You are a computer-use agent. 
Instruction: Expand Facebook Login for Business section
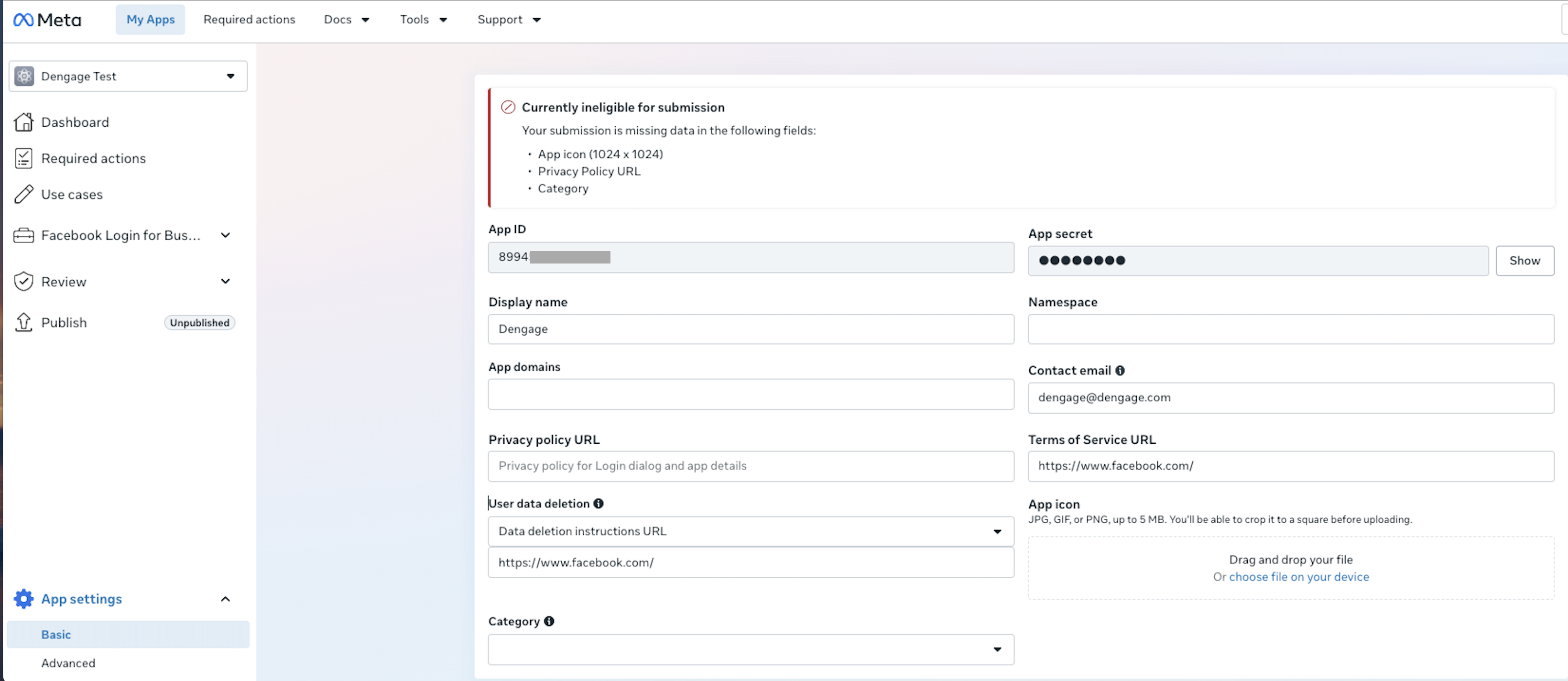coord(225,235)
